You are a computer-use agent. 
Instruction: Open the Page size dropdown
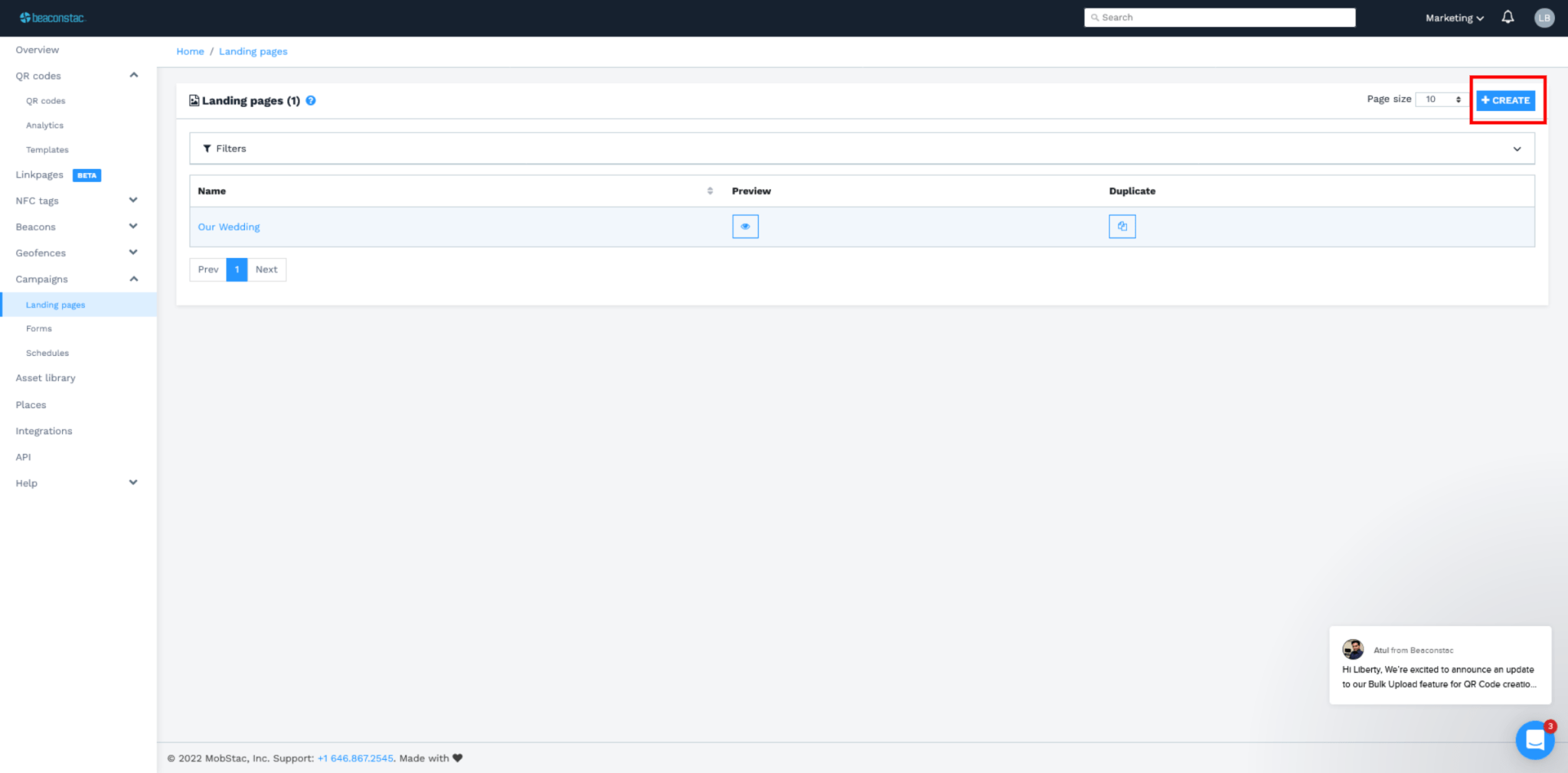click(1442, 99)
